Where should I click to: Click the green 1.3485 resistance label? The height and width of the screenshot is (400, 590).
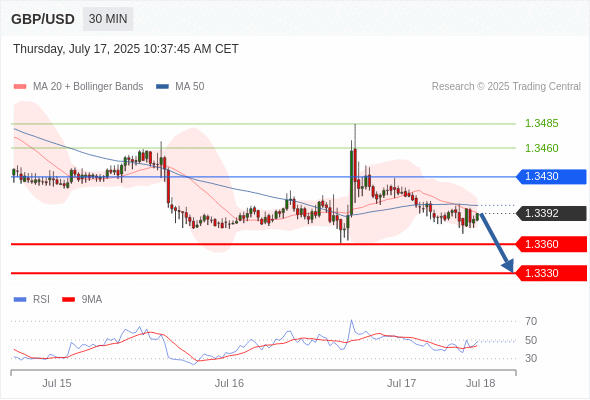(542, 123)
